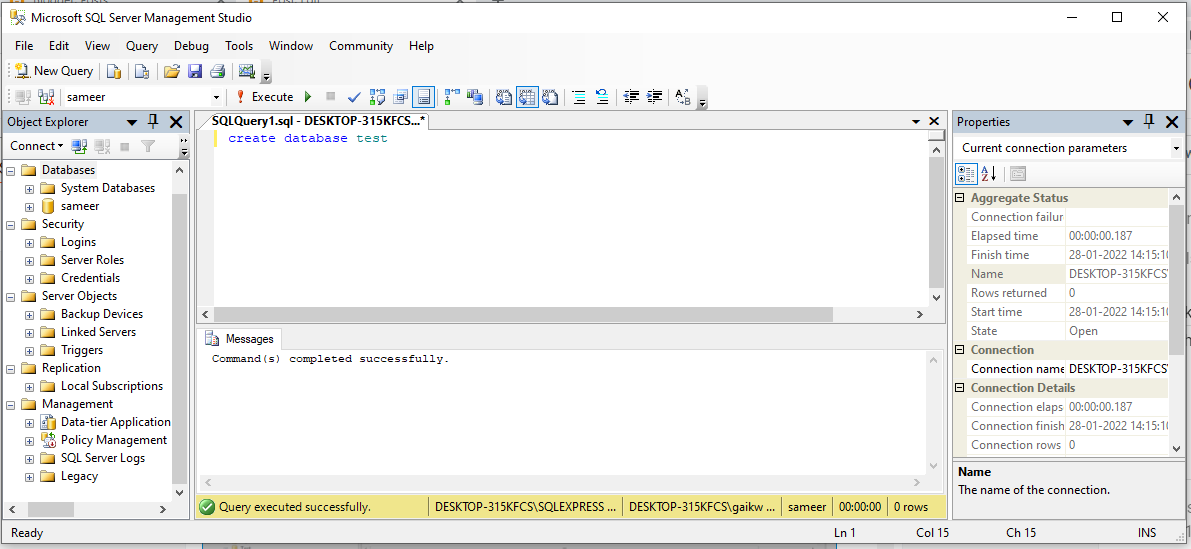
Task: Parse the query with the blue checkmark
Action: point(353,97)
